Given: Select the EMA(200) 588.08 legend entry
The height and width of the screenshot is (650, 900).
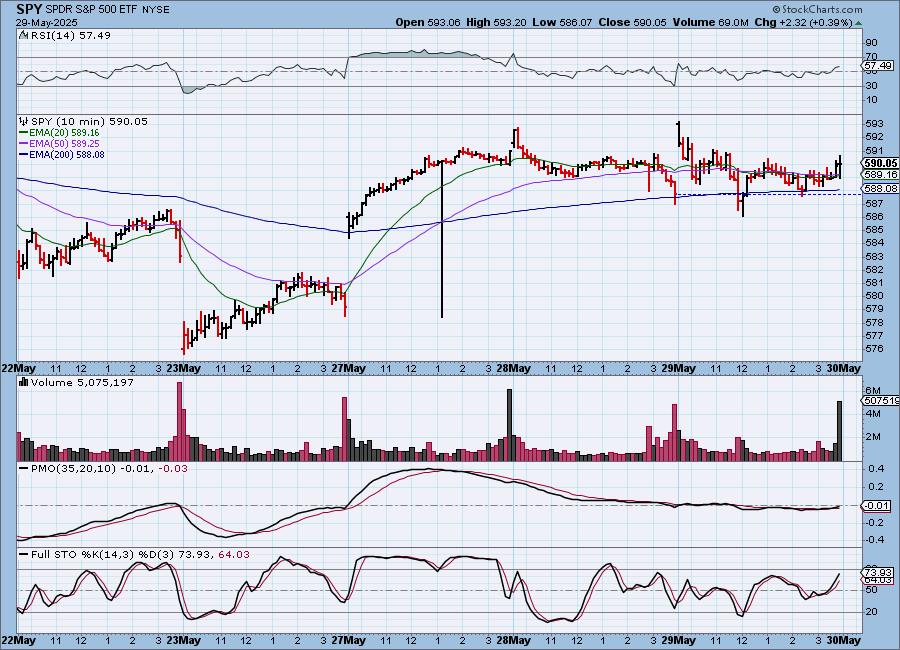Looking at the screenshot, I should click(61, 154).
